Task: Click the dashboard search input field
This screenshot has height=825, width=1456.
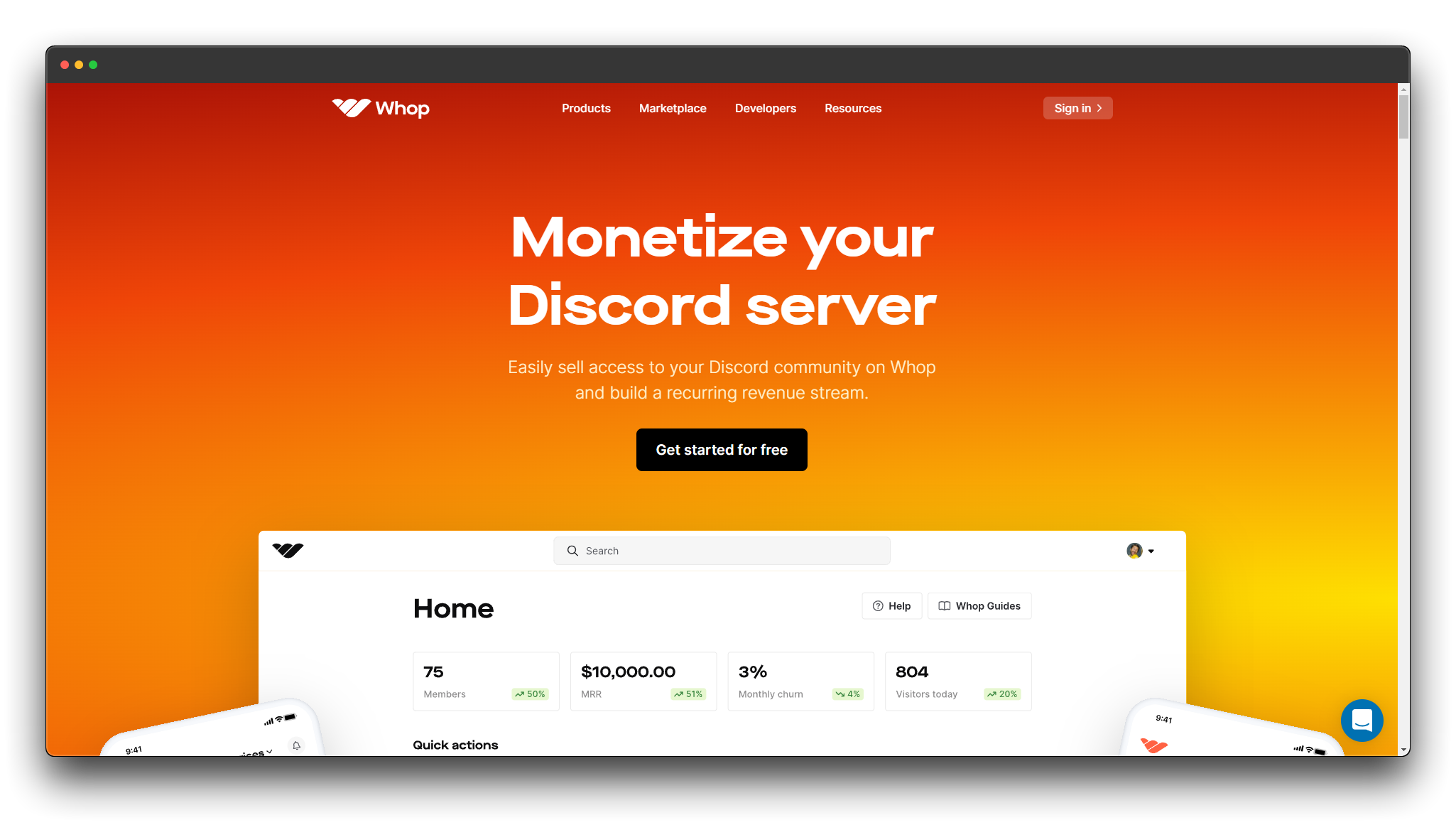Action: coord(721,550)
